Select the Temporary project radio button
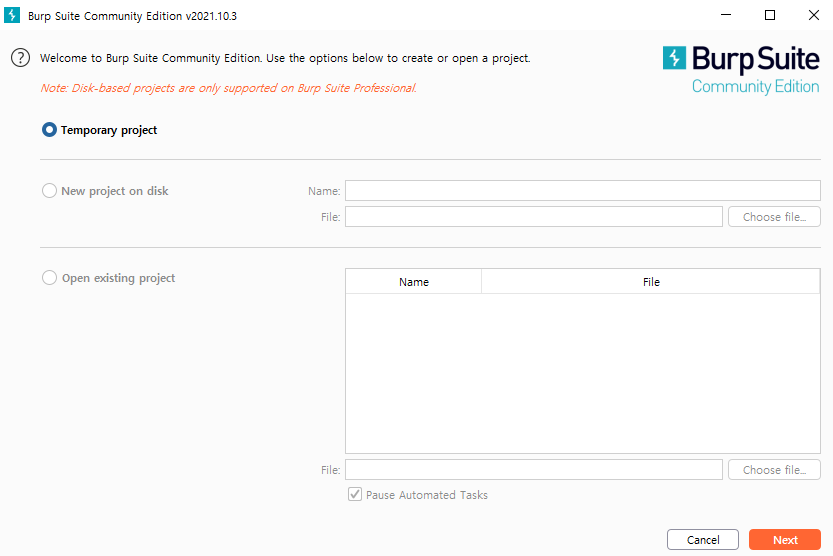Viewport: 833px width, 556px height. click(49, 130)
